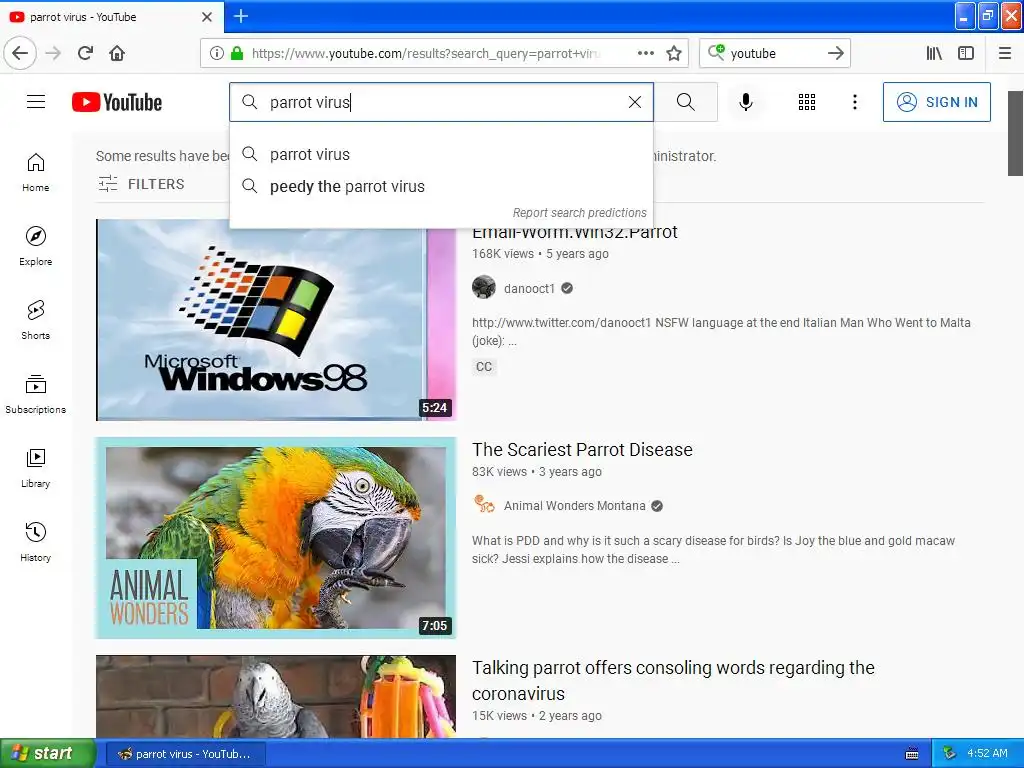
Task: Click the SIGN IN button
Action: (936, 102)
